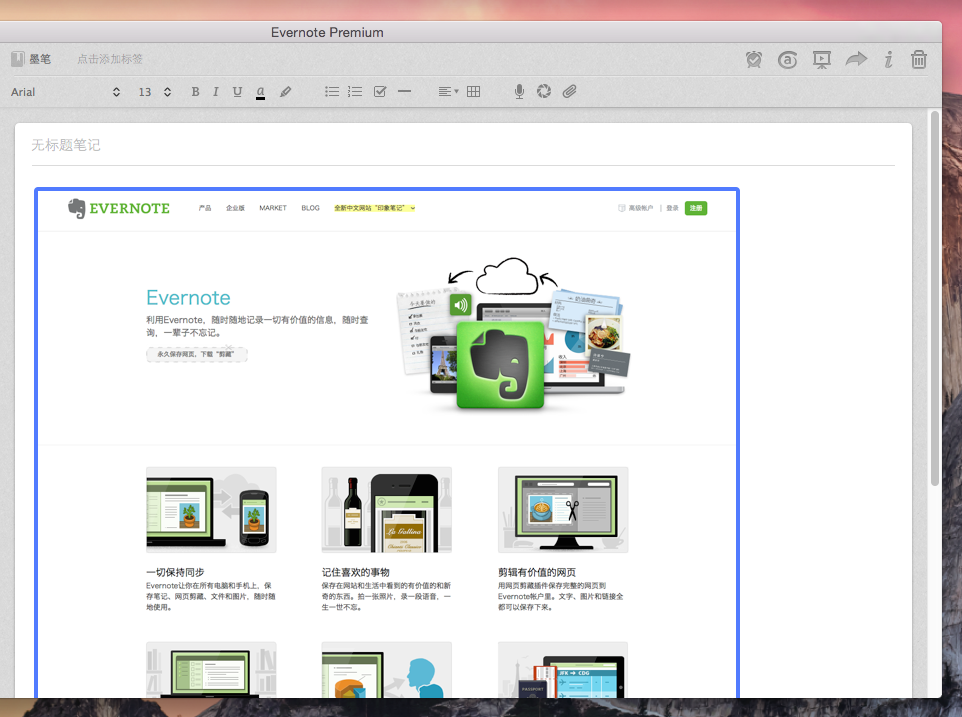The width and height of the screenshot is (962, 717).
Task: Insert a numbered list
Action: [355, 91]
